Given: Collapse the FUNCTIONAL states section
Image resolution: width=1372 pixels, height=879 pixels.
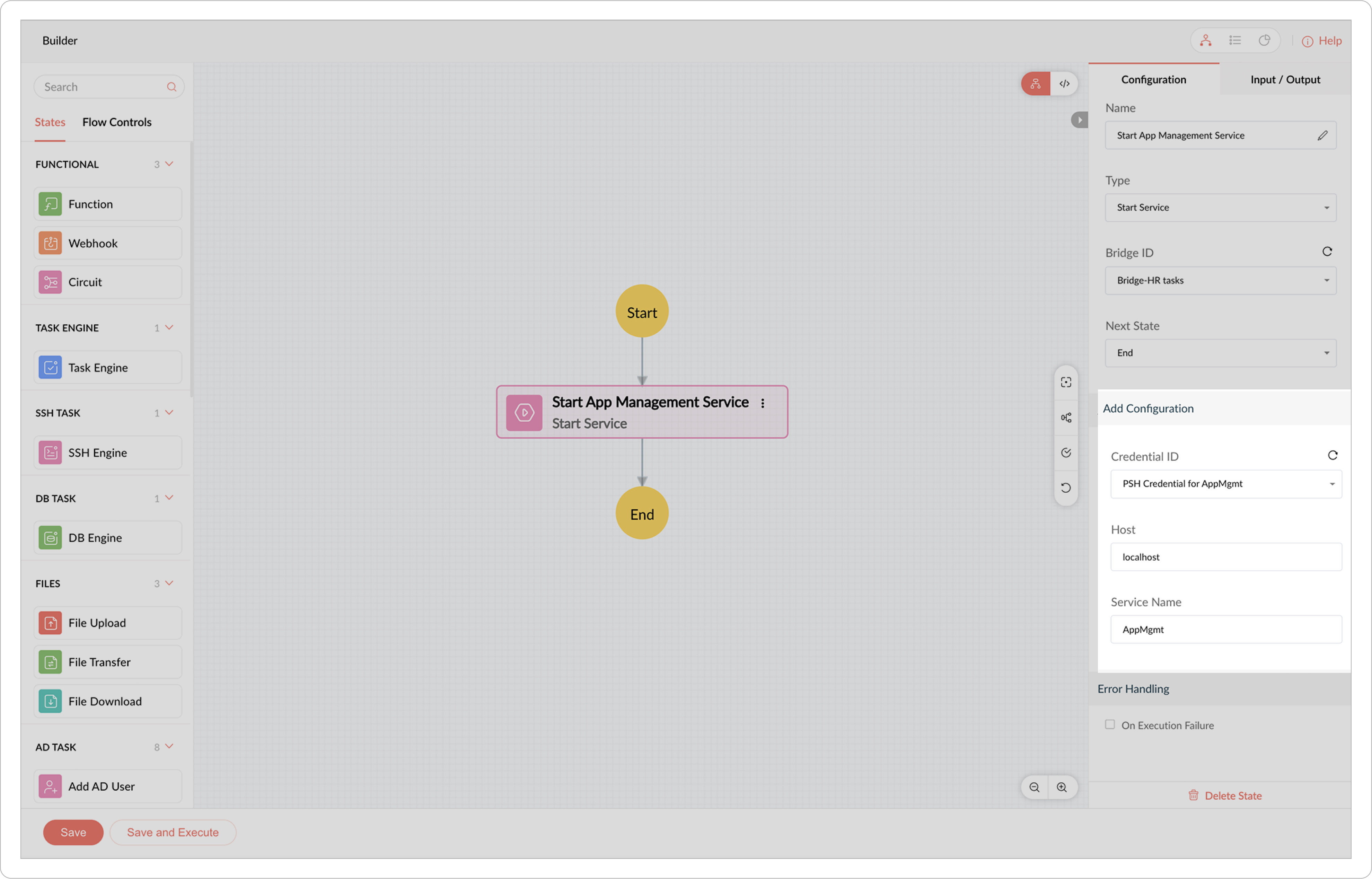Looking at the screenshot, I should coord(169,164).
